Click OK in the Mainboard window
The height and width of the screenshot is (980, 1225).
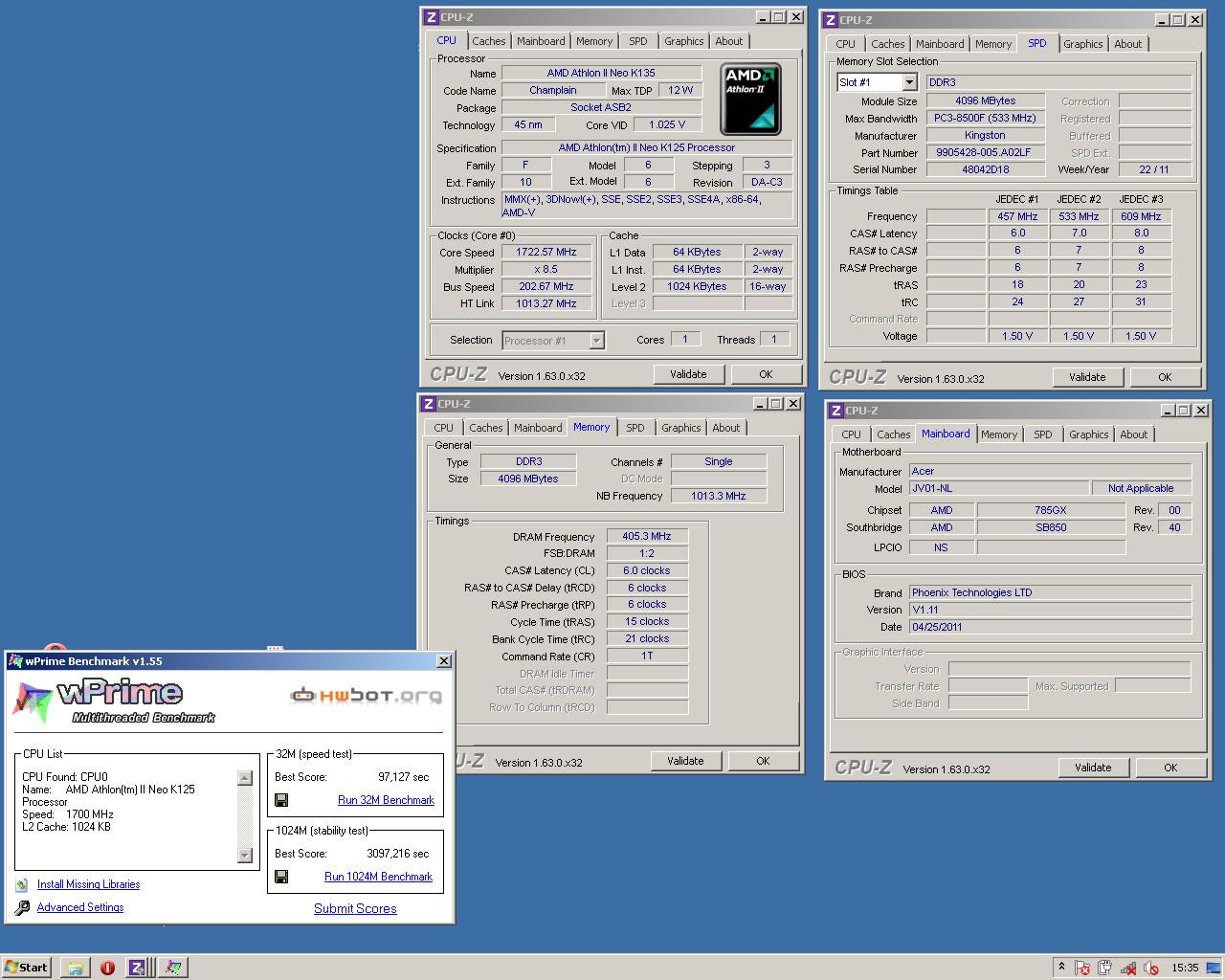coord(1170,768)
